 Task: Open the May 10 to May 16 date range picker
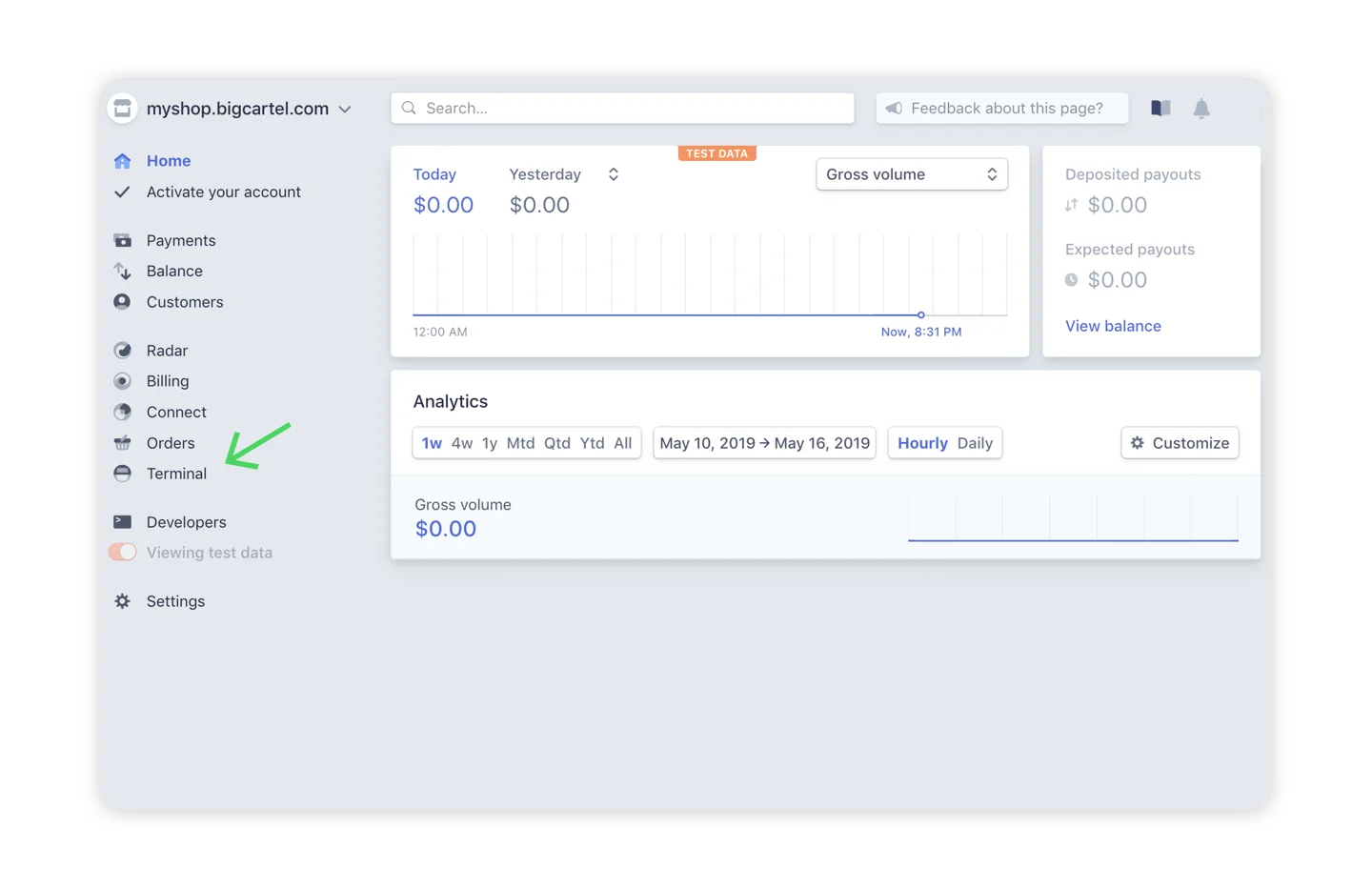click(764, 443)
